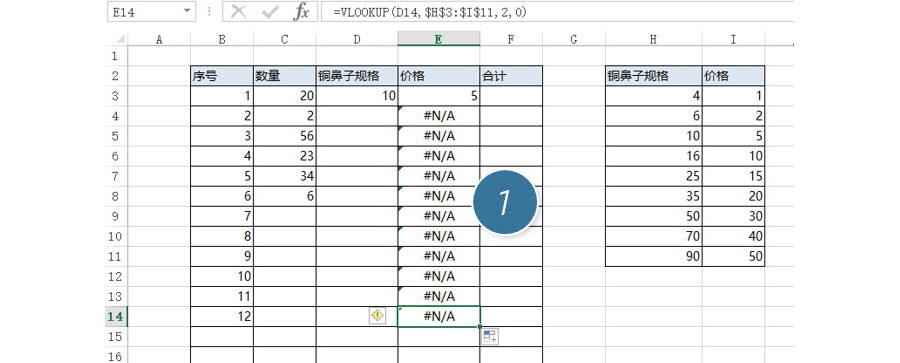Select cell E3 with value 5
This screenshot has height=363, width=900.
[439, 96]
